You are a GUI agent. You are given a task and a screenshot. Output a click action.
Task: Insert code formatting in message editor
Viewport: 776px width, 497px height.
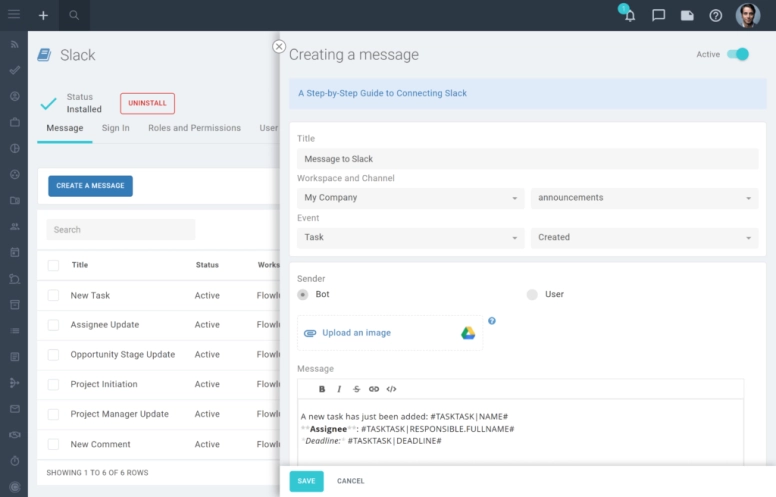pos(391,389)
